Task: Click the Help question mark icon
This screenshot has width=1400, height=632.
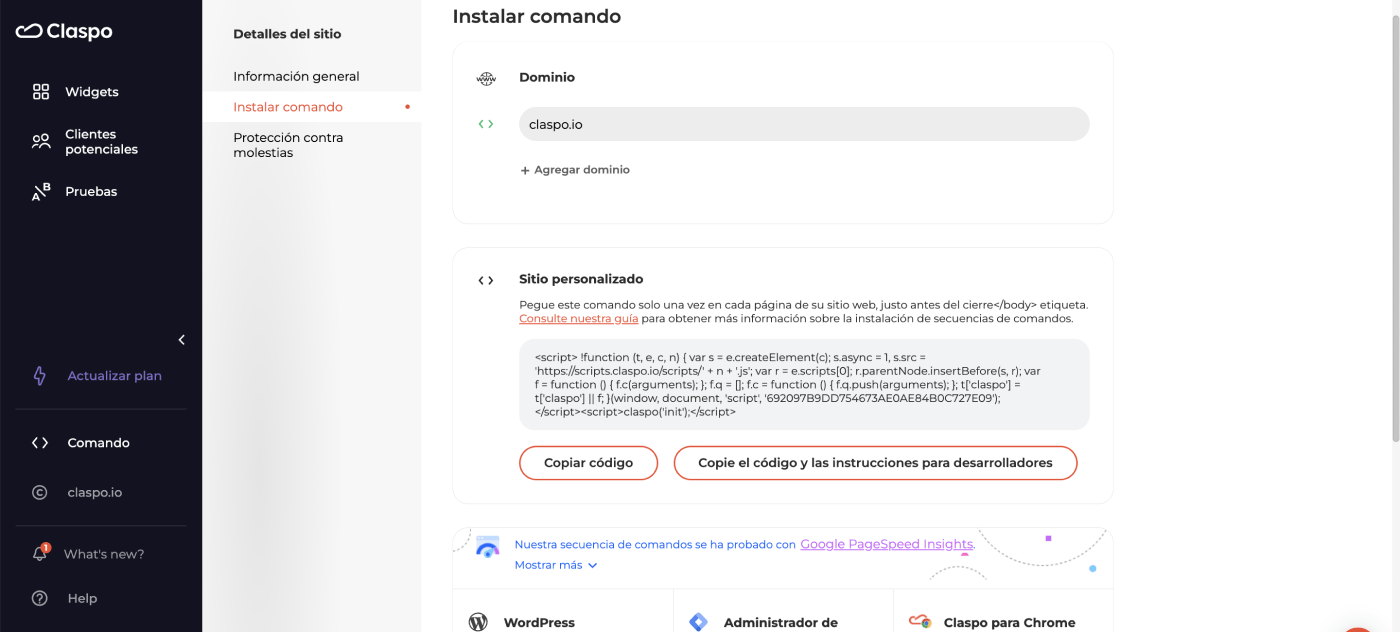Action: pos(40,598)
